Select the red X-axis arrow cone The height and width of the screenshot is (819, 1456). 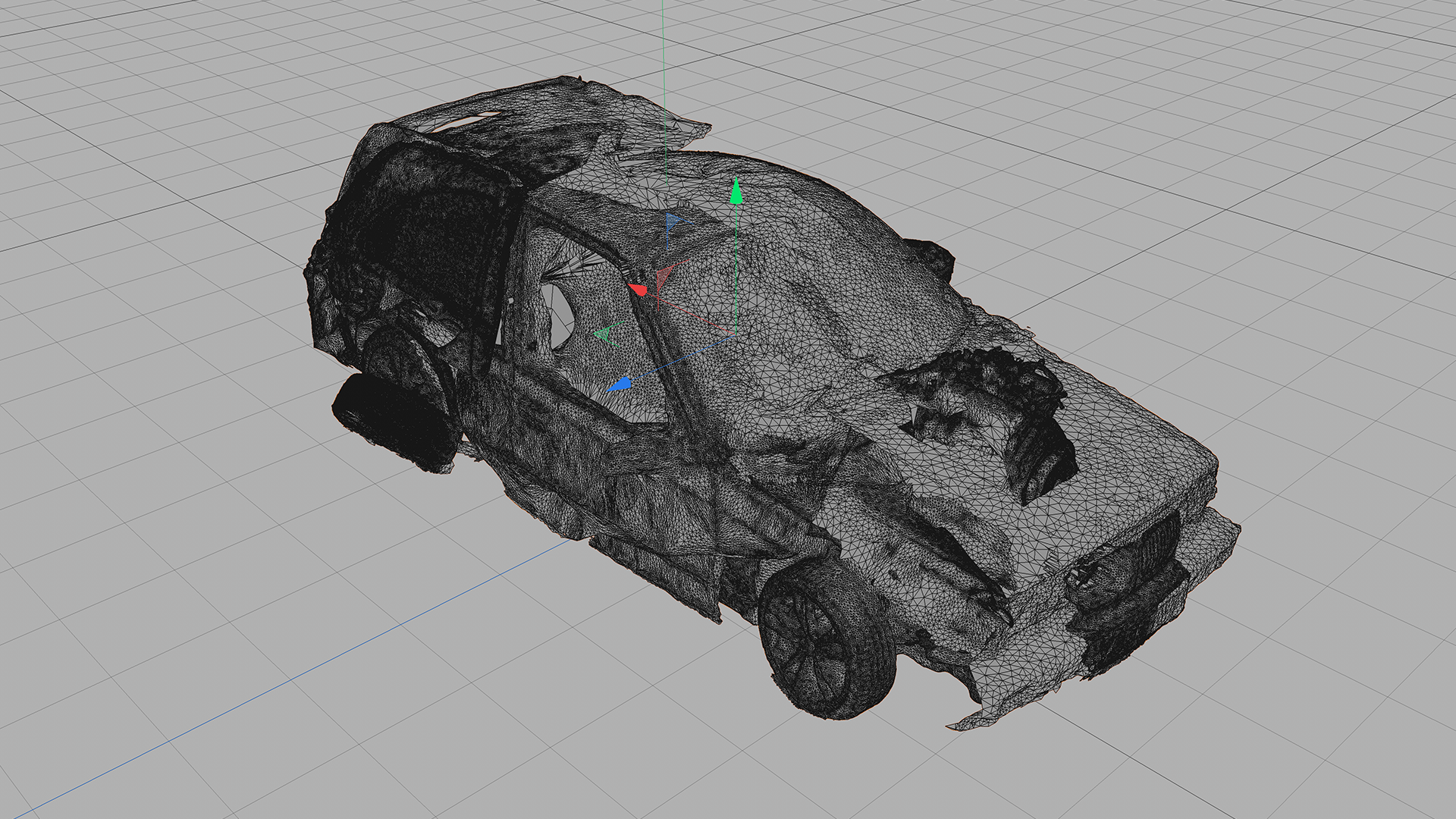tap(638, 289)
